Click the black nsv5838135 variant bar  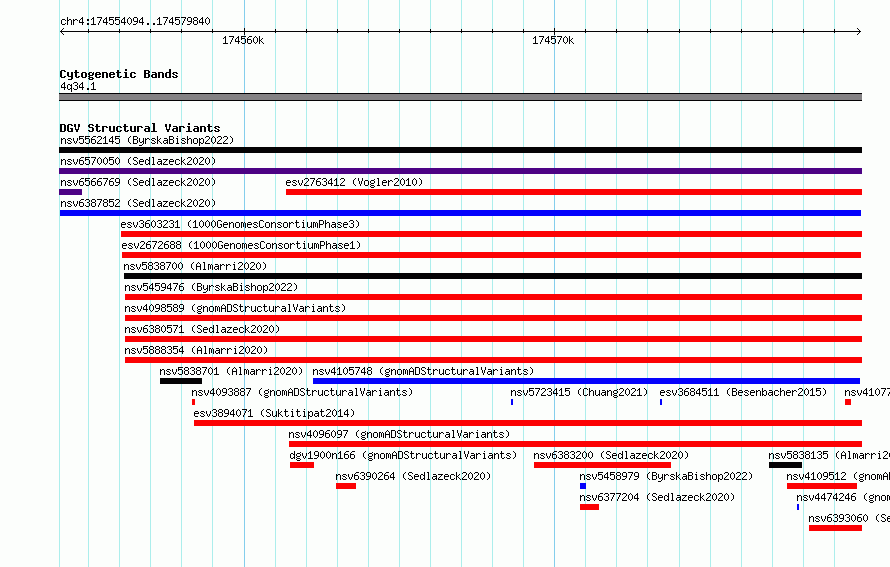(x=786, y=465)
